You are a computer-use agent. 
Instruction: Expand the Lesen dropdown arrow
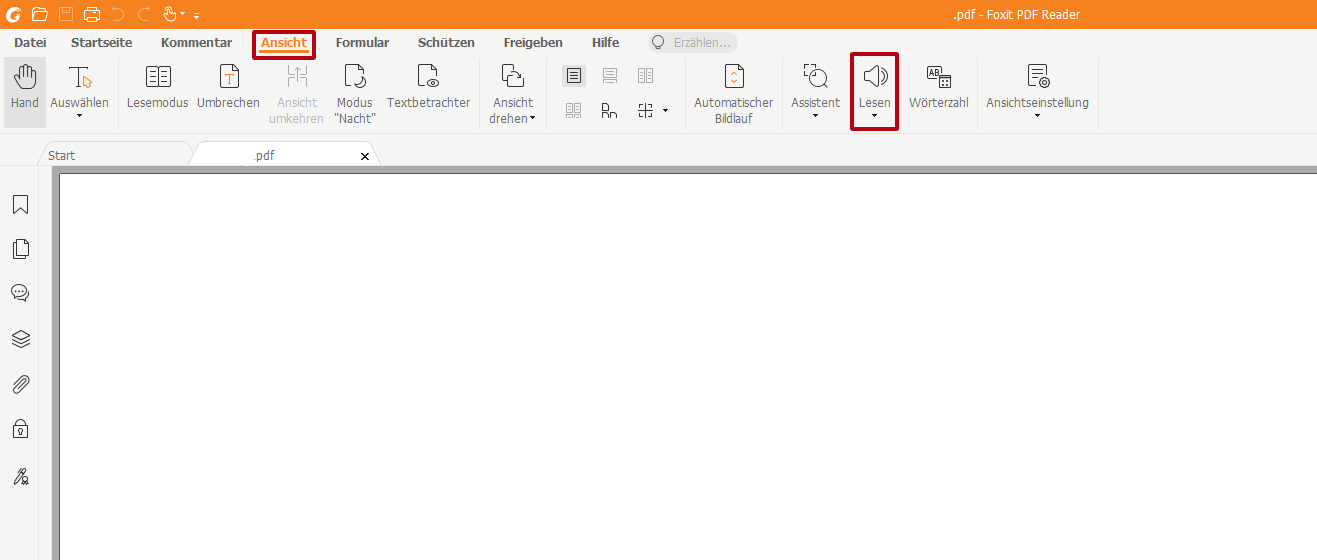click(875, 116)
